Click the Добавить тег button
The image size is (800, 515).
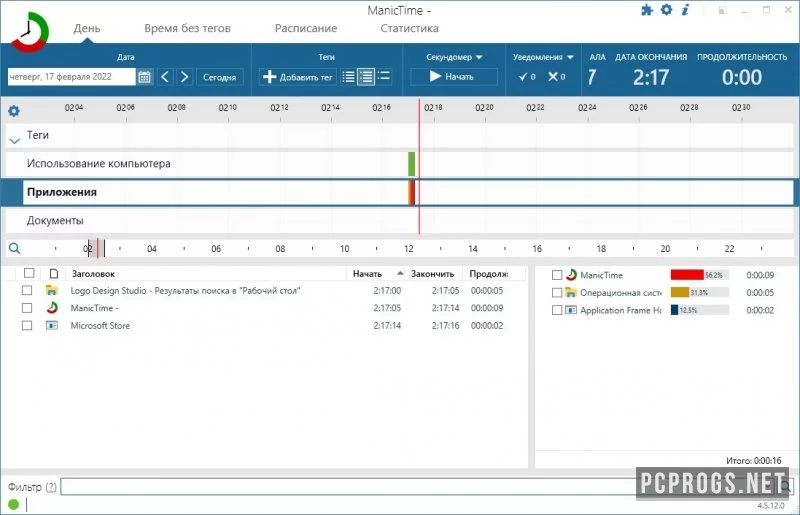(297, 77)
